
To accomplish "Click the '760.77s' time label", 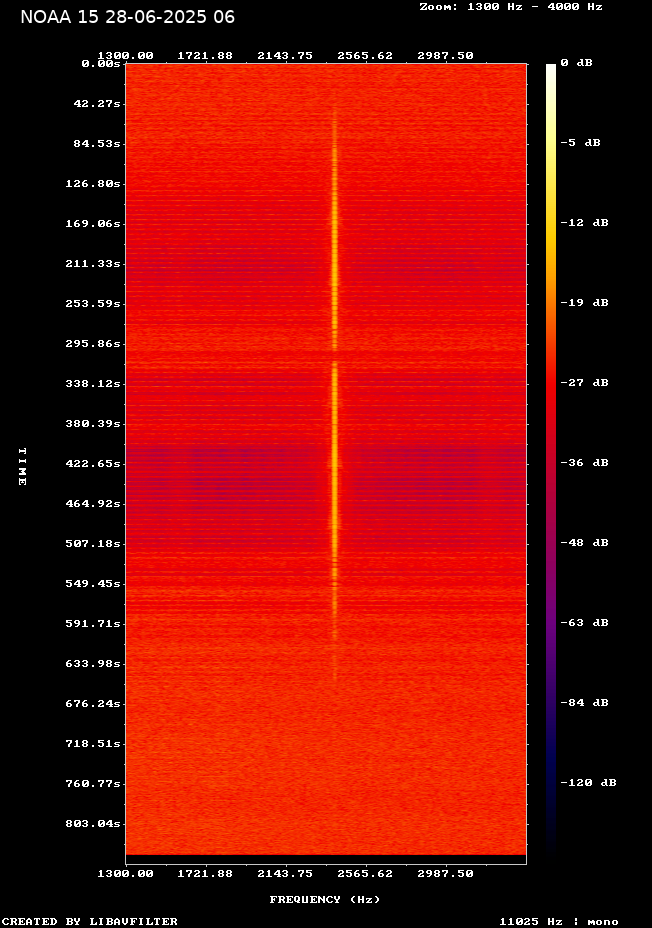I will (93, 784).
